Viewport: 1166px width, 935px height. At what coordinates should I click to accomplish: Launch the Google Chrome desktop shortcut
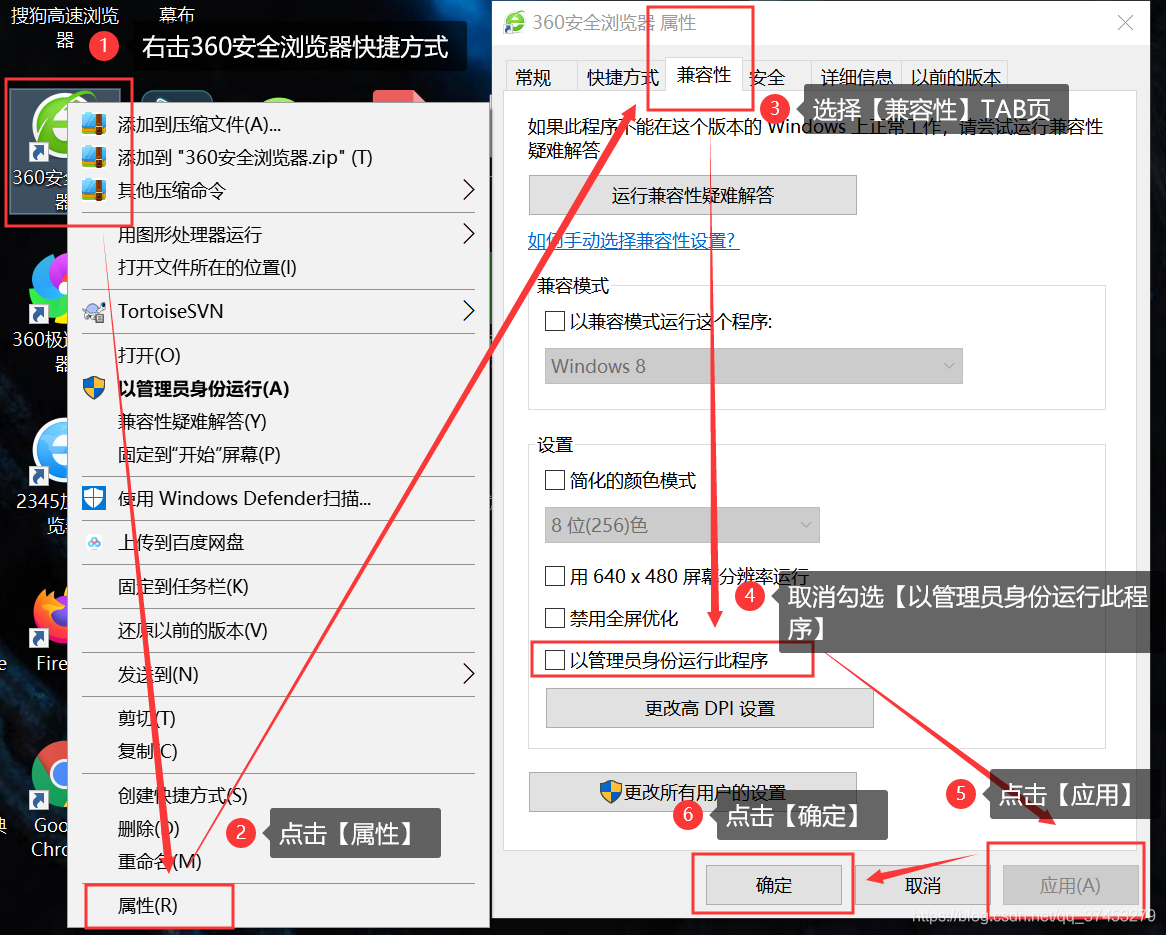[49, 800]
